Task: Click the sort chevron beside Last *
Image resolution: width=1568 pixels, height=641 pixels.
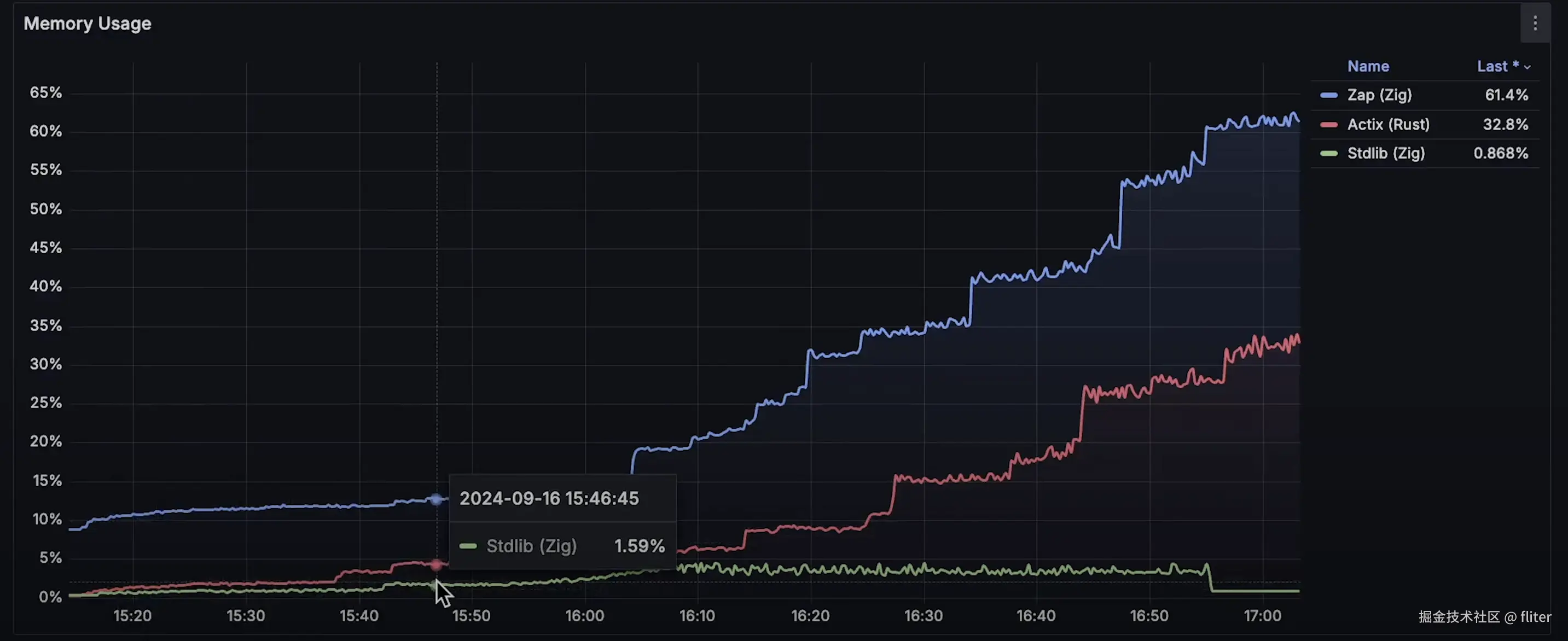Action: point(1526,68)
